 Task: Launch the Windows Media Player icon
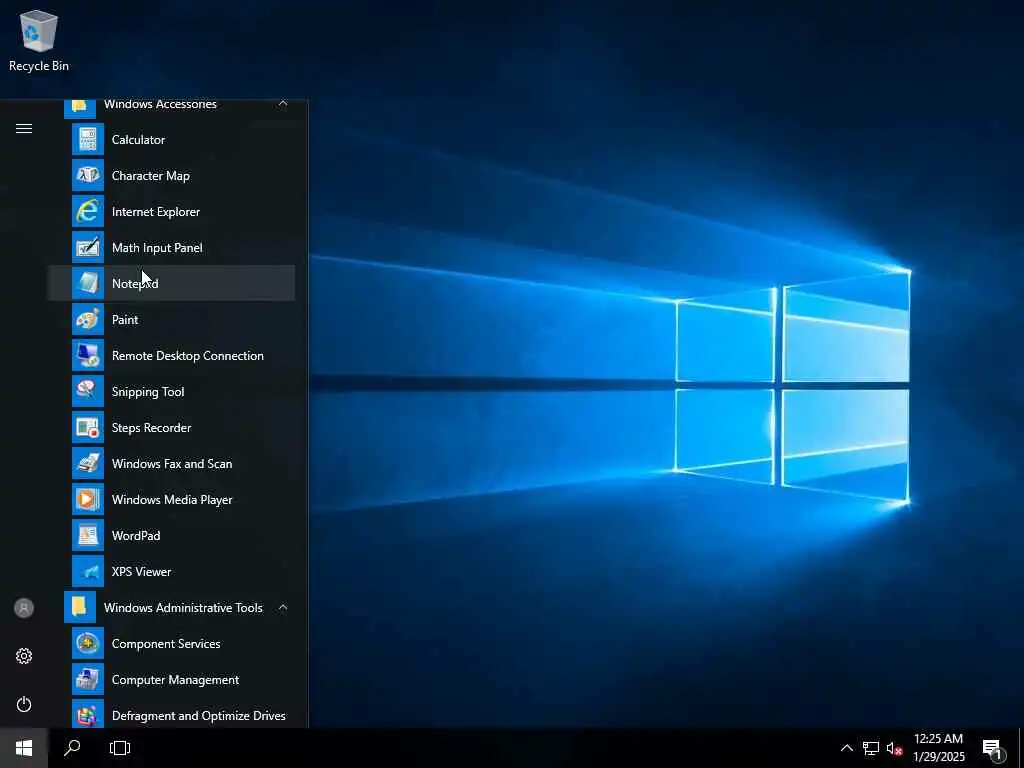(88, 499)
